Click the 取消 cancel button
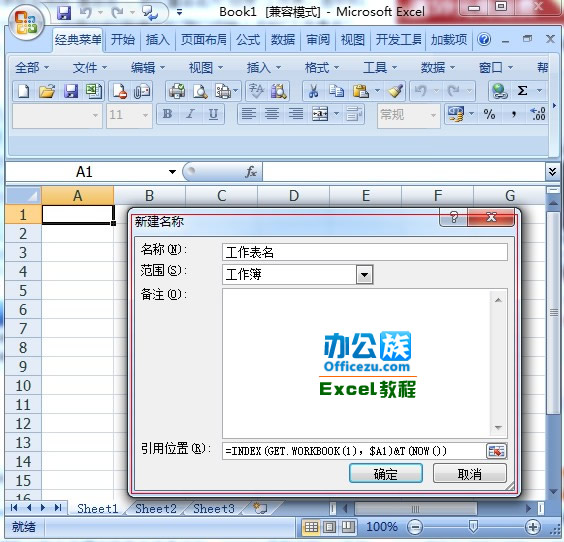The width and height of the screenshot is (564, 542). coord(469,474)
